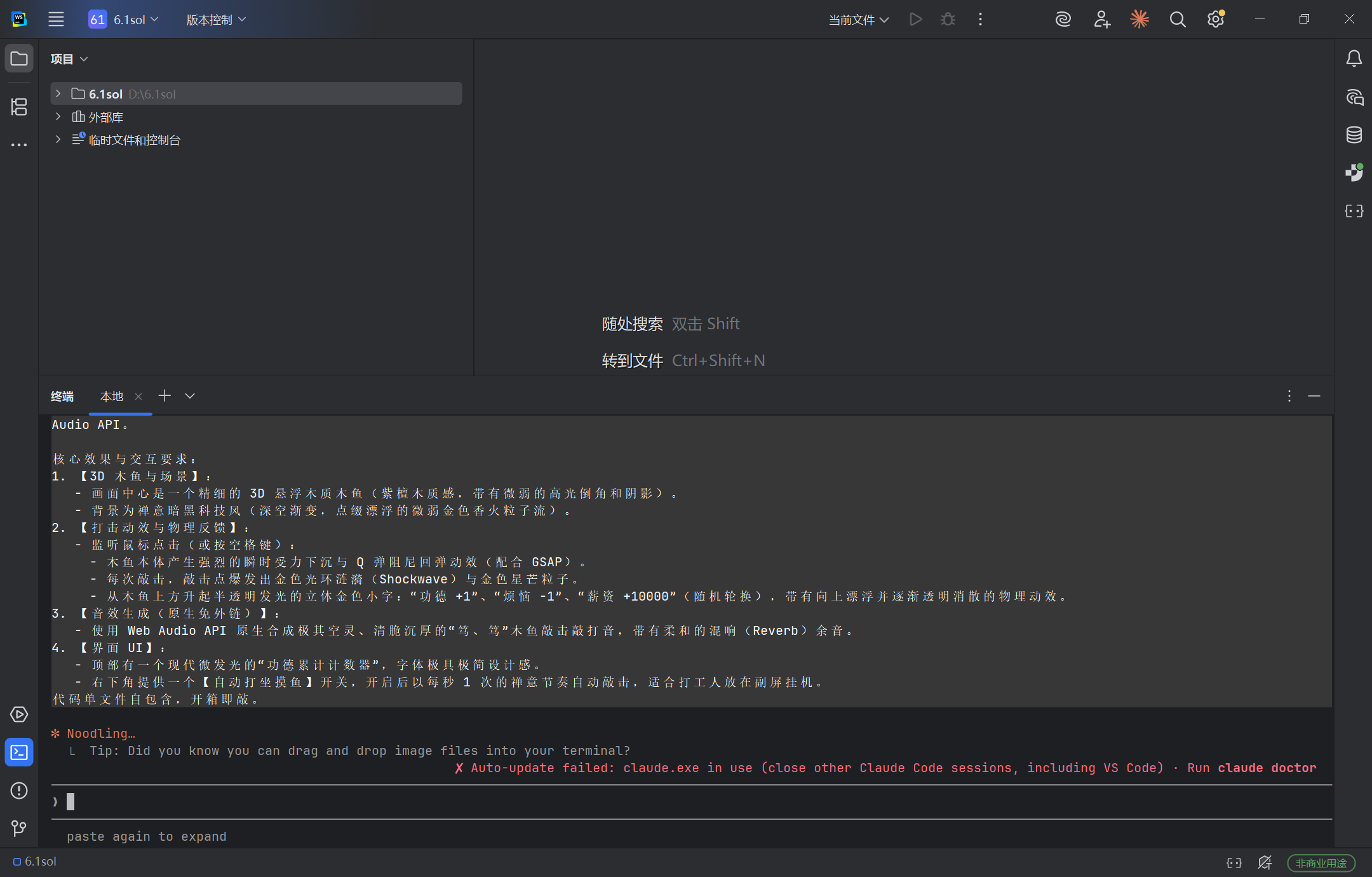The height and width of the screenshot is (877, 1372).
Task: Open more run actions vertical dots menu
Action: [x=980, y=20]
